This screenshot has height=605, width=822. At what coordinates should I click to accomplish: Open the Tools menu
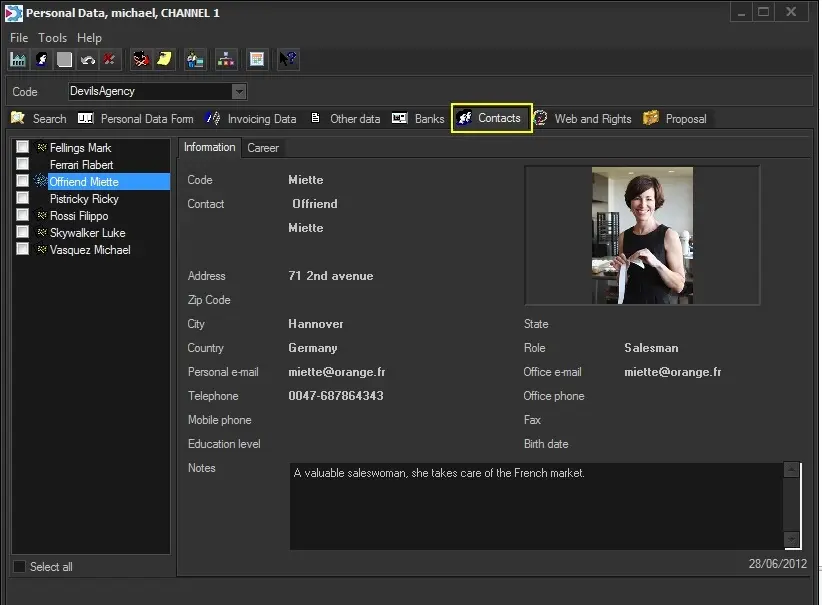52,38
